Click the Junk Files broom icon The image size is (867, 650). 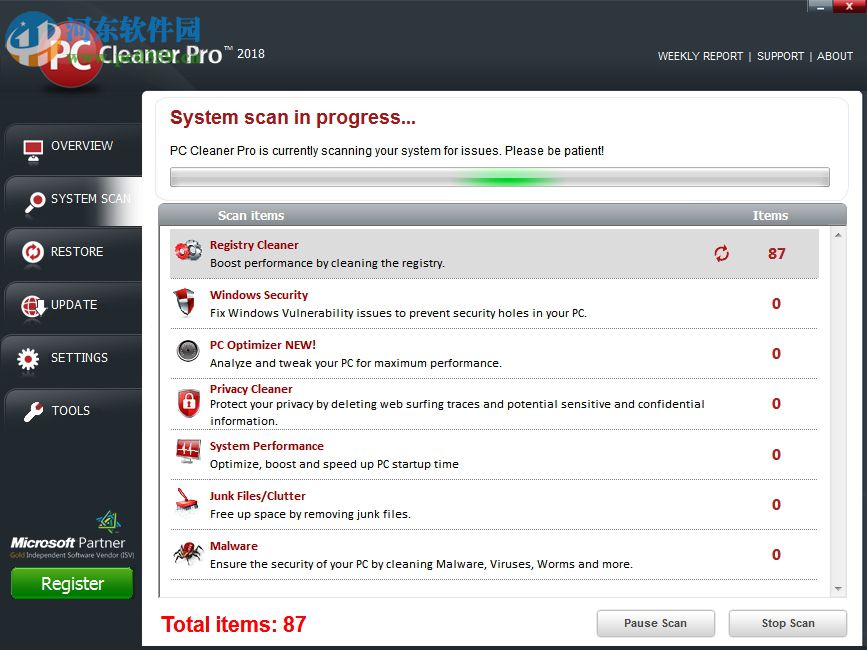188,502
